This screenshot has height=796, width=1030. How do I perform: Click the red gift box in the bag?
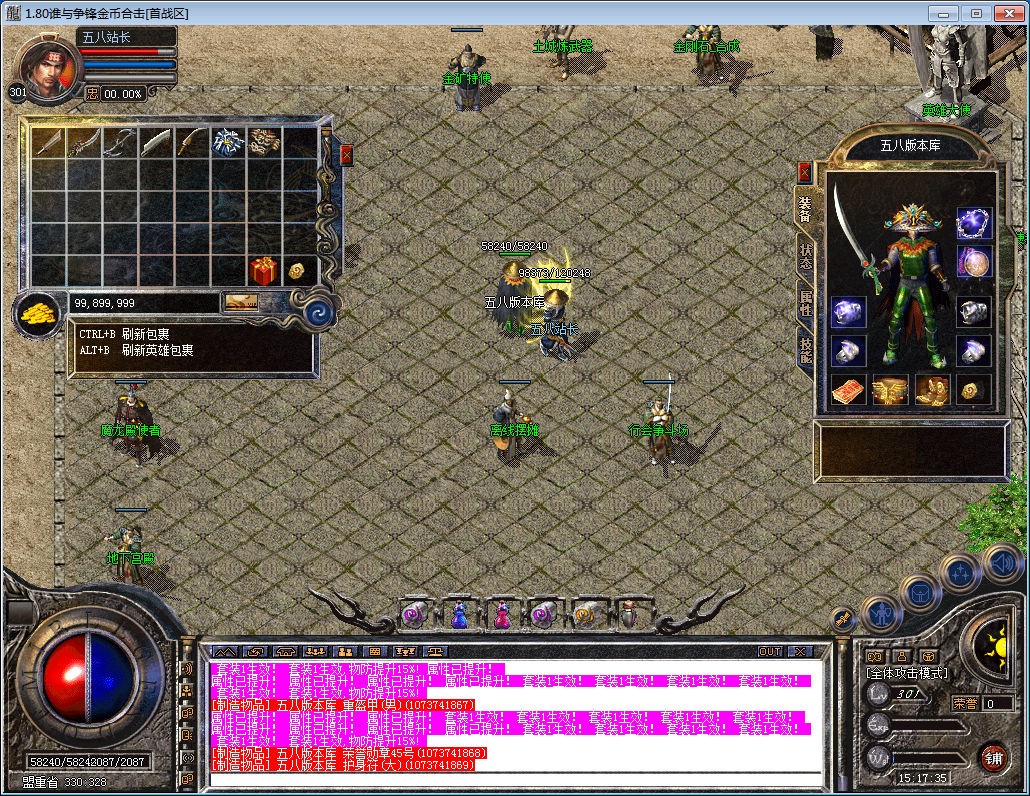pos(263,271)
